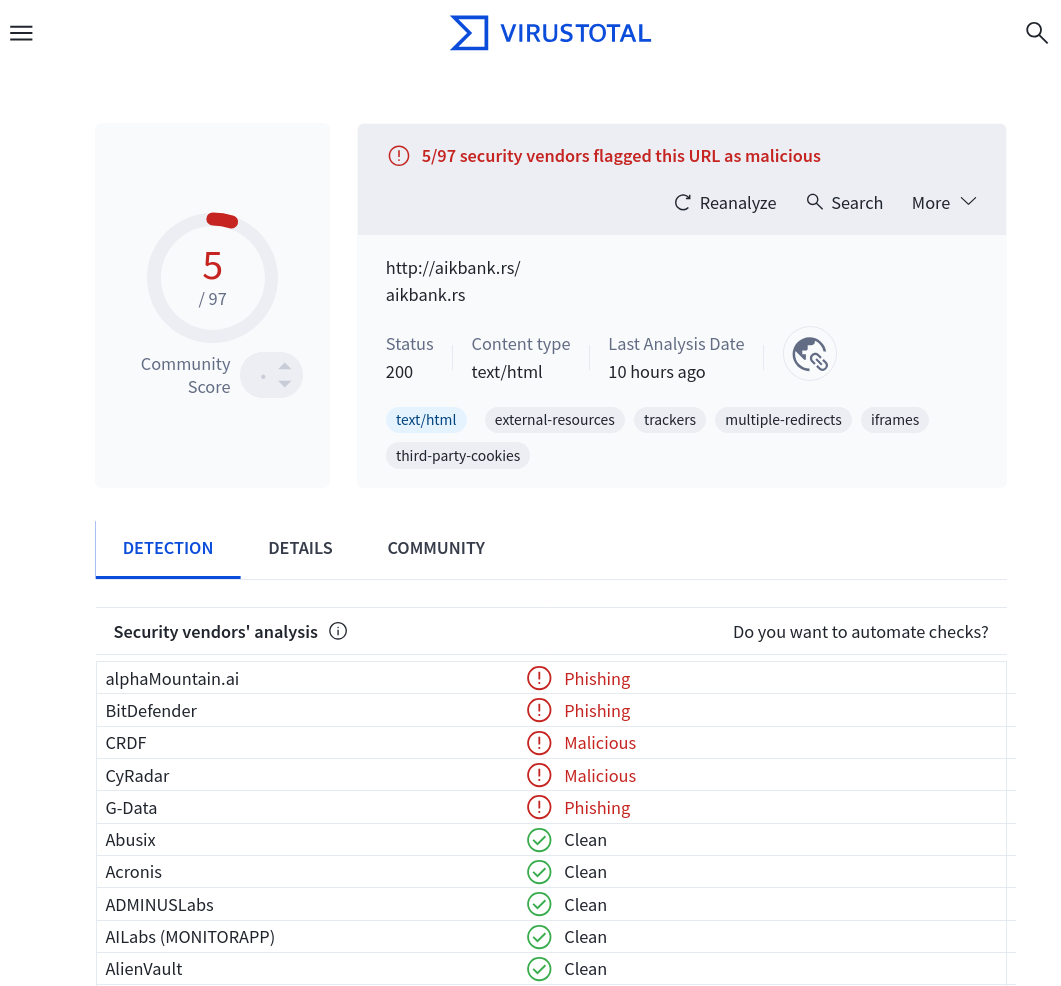Image resolution: width=1061 pixels, height=986 pixels.
Task: Click the Abusix clean checkmark icon
Action: 539,840
